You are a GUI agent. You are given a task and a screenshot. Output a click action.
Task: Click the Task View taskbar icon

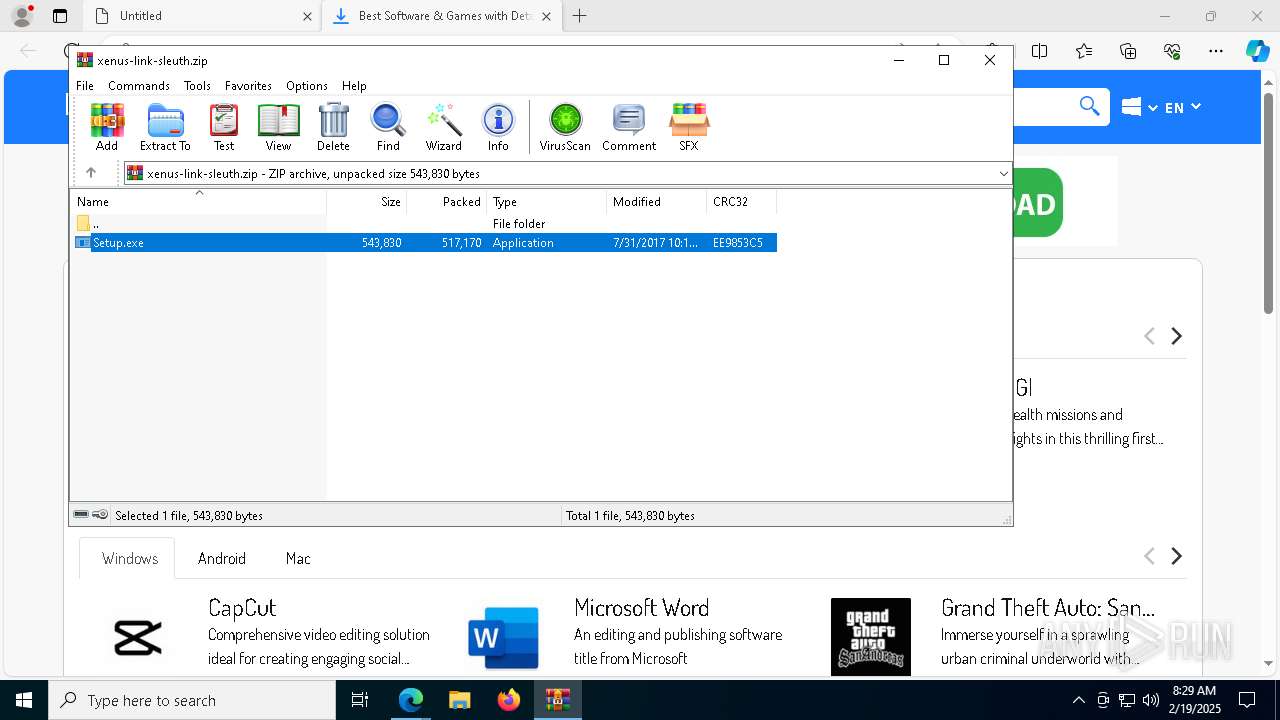[360, 700]
